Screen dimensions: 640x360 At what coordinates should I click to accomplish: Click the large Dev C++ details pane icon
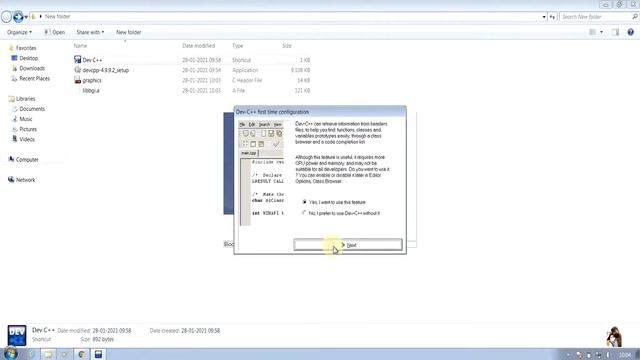[x=17, y=335]
